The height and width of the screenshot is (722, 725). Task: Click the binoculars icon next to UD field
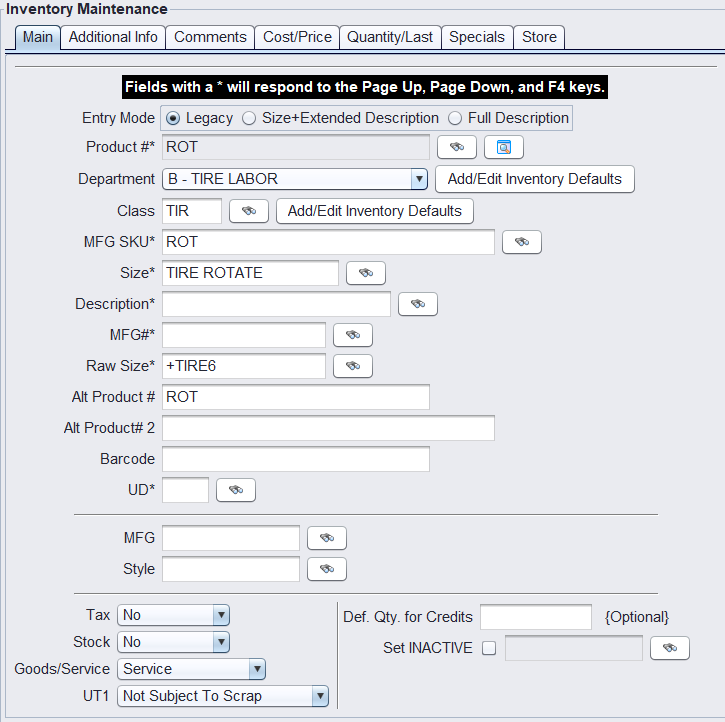pos(235,490)
